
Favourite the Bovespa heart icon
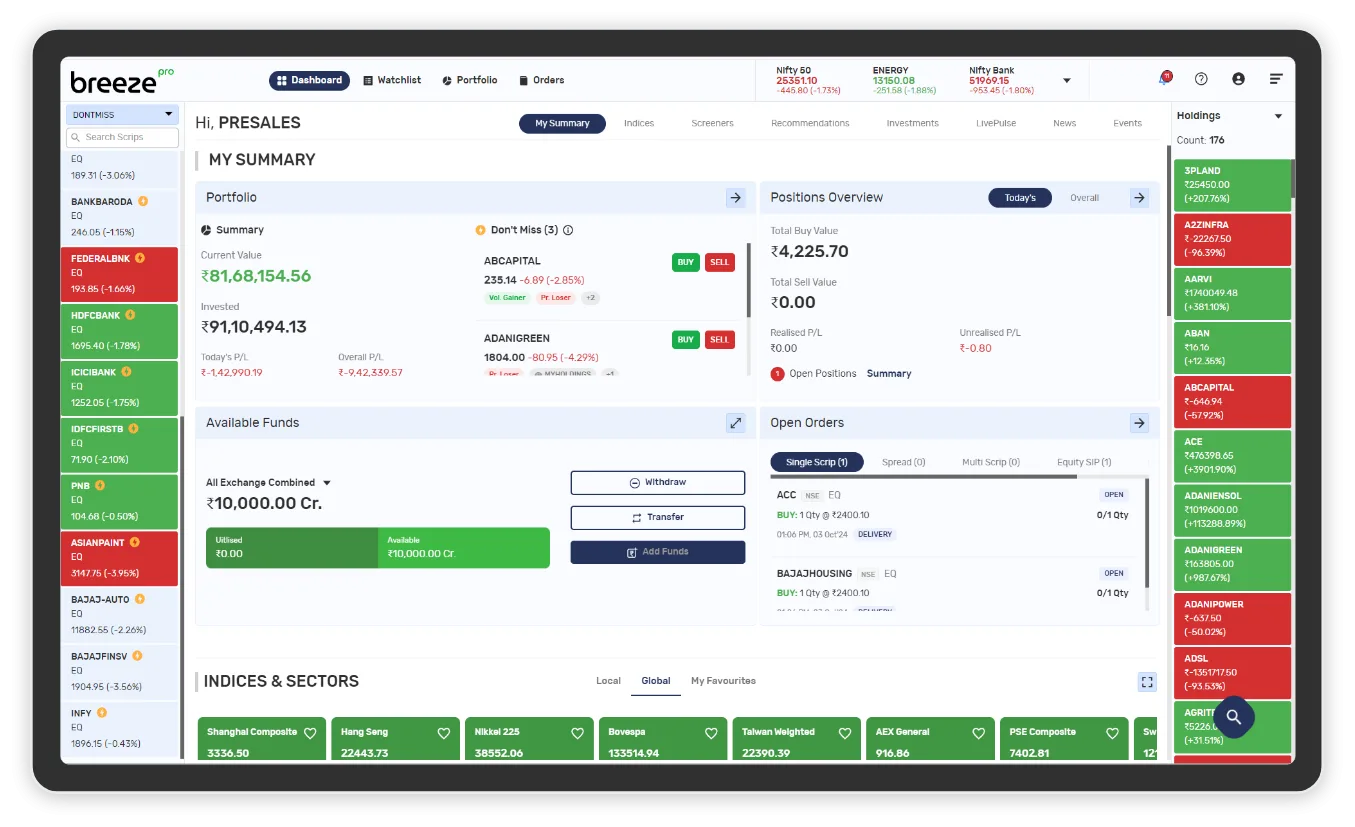(711, 733)
